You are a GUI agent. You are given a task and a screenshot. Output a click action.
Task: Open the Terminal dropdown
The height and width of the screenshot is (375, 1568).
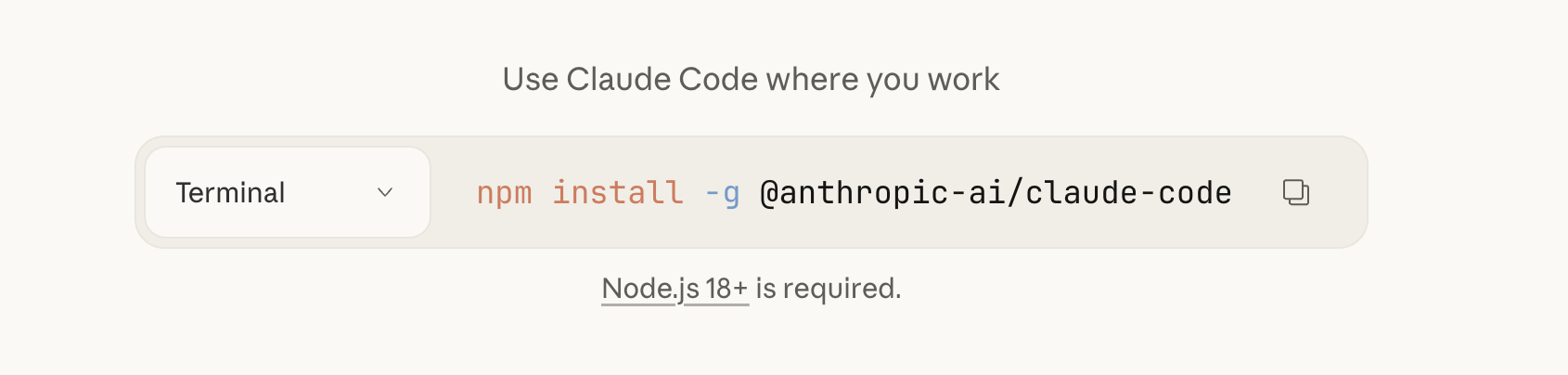pyautogui.click(x=288, y=192)
